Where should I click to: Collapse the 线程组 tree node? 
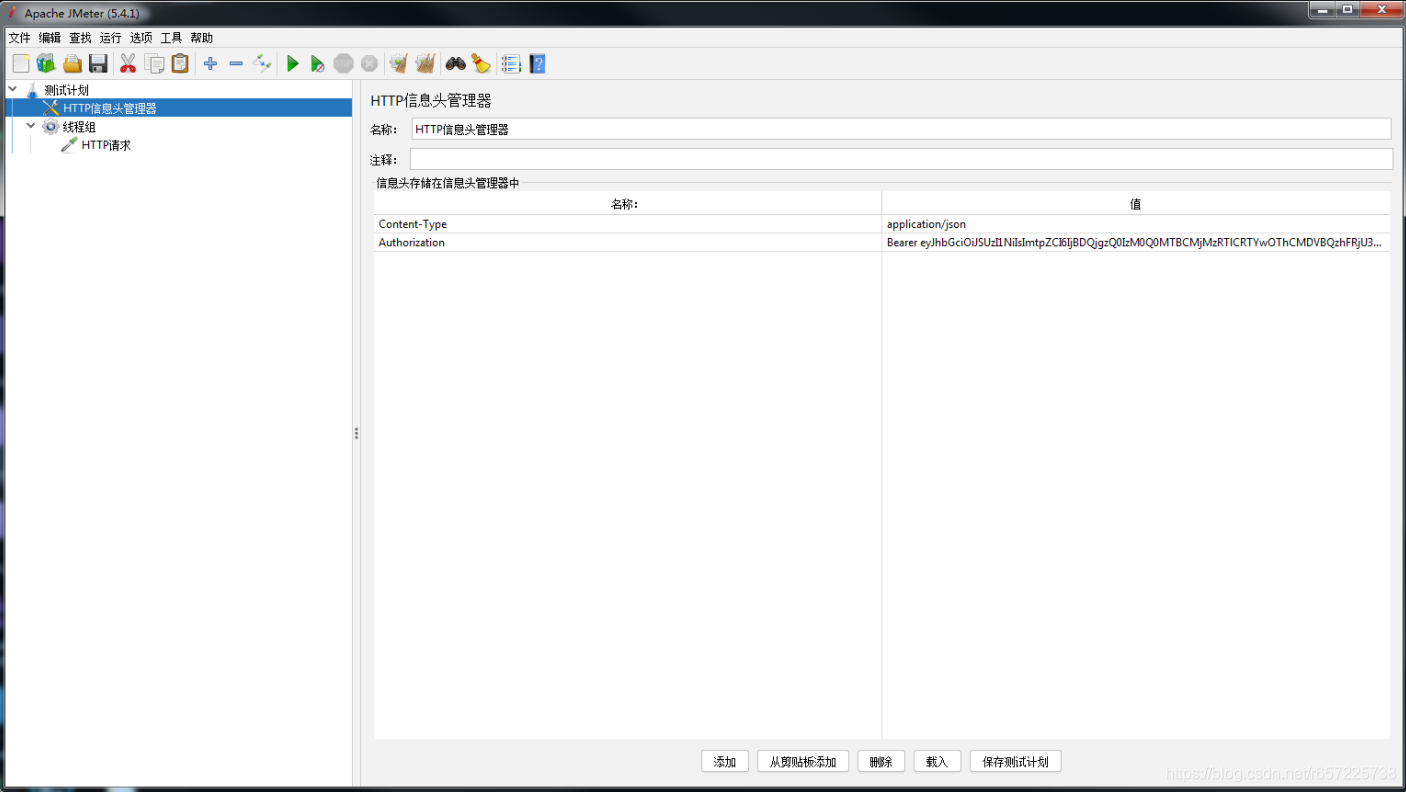31,126
